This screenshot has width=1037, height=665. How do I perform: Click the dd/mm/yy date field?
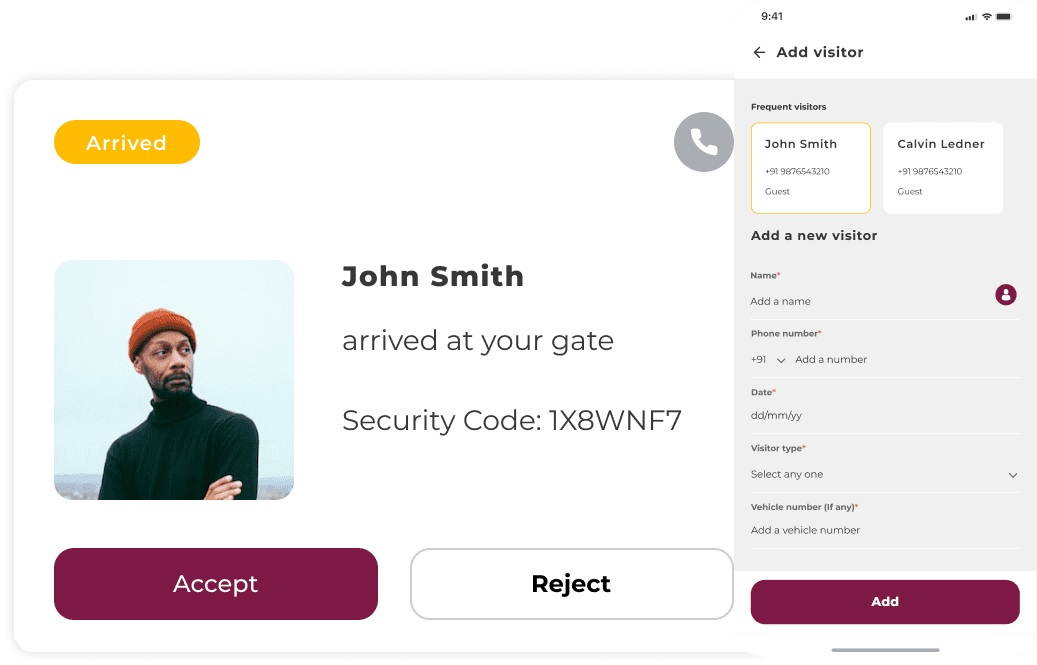(880, 415)
